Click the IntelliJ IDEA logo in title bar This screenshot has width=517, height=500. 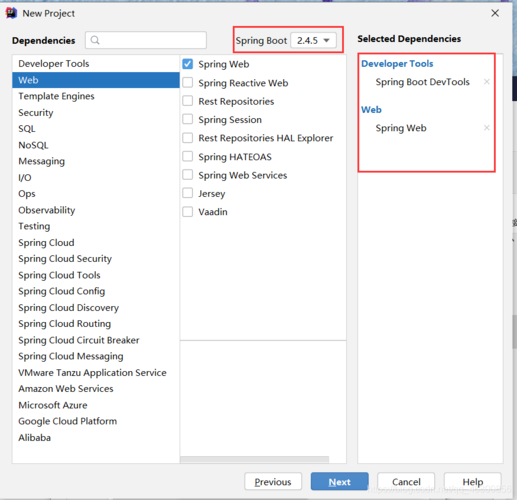11,13
